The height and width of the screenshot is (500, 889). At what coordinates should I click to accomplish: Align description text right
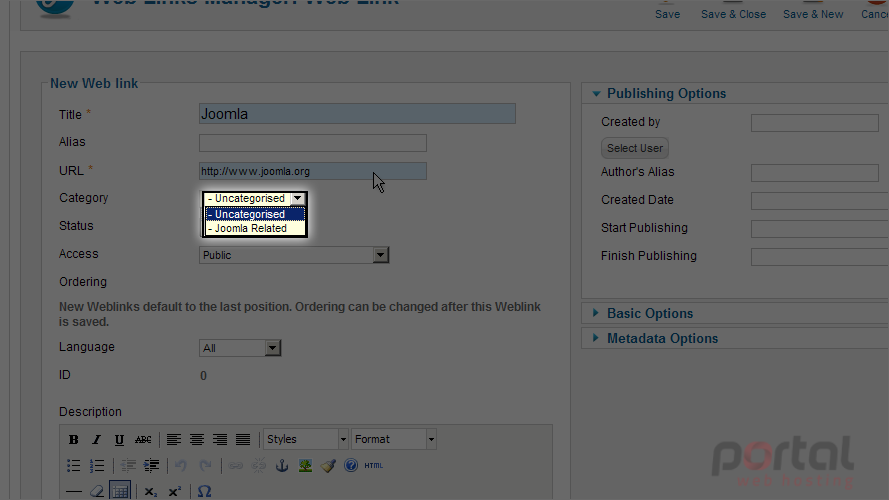pyautogui.click(x=220, y=439)
